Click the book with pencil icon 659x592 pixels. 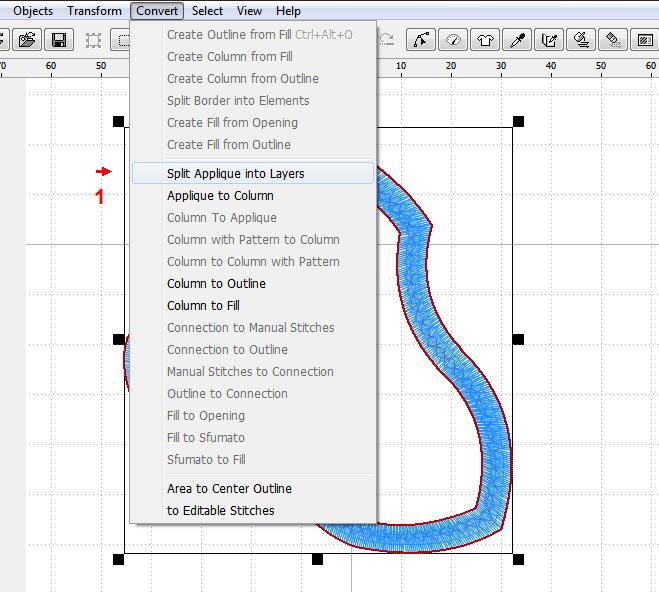(549, 41)
